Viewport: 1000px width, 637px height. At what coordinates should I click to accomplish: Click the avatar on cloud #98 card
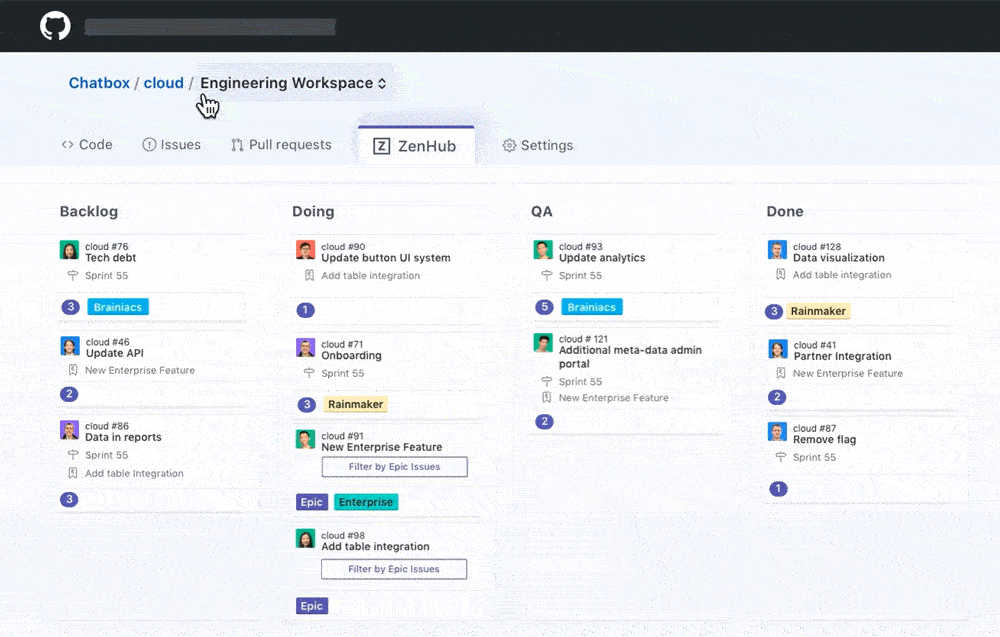(x=305, y=539)
